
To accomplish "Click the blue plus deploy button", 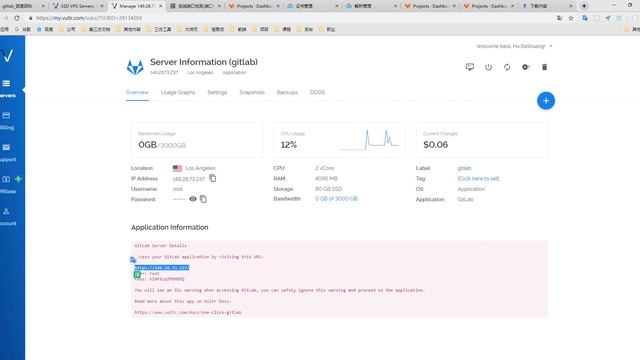I will pyautogui.click(x=546, y=101).
